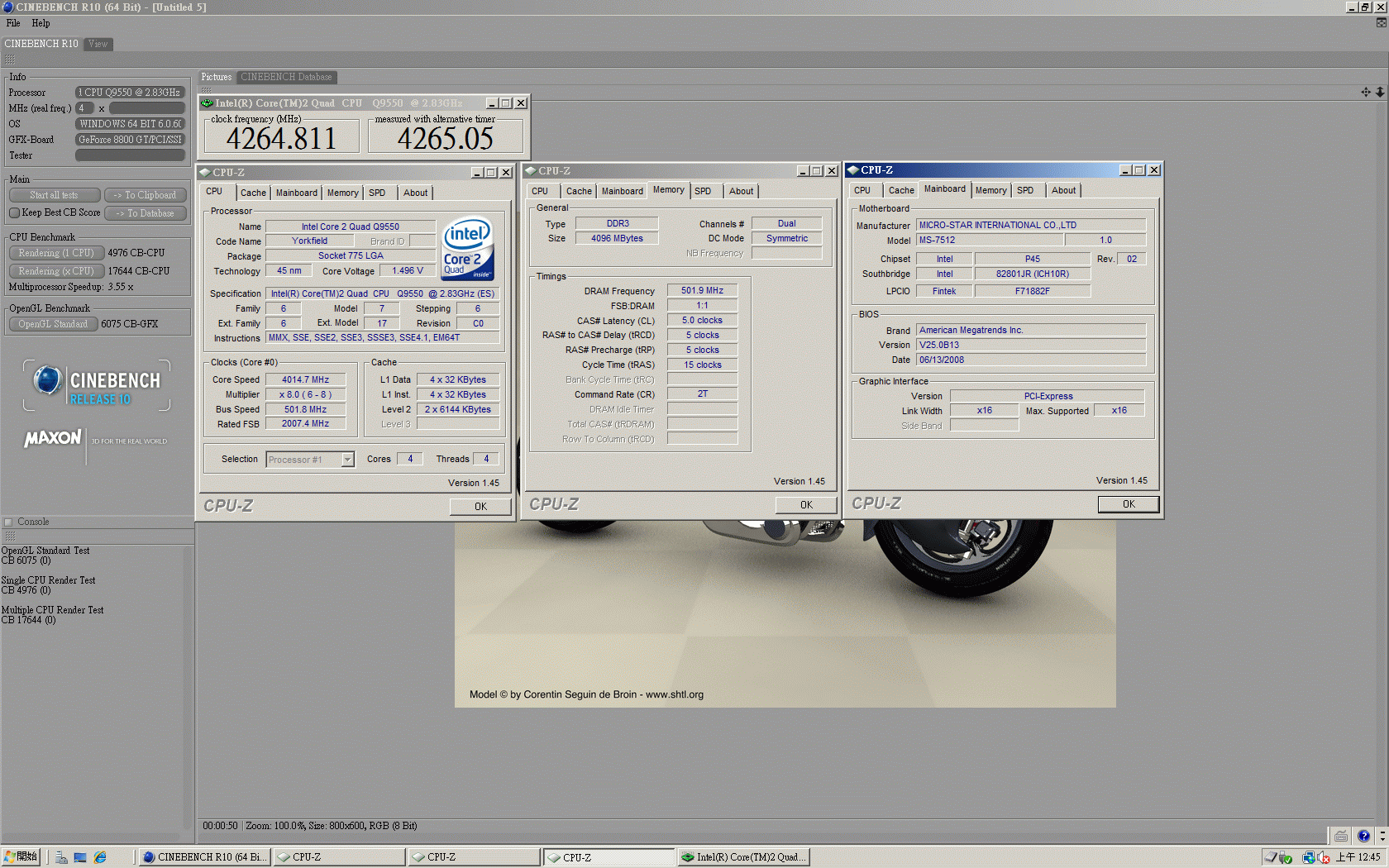Click the To Database button

146,213
